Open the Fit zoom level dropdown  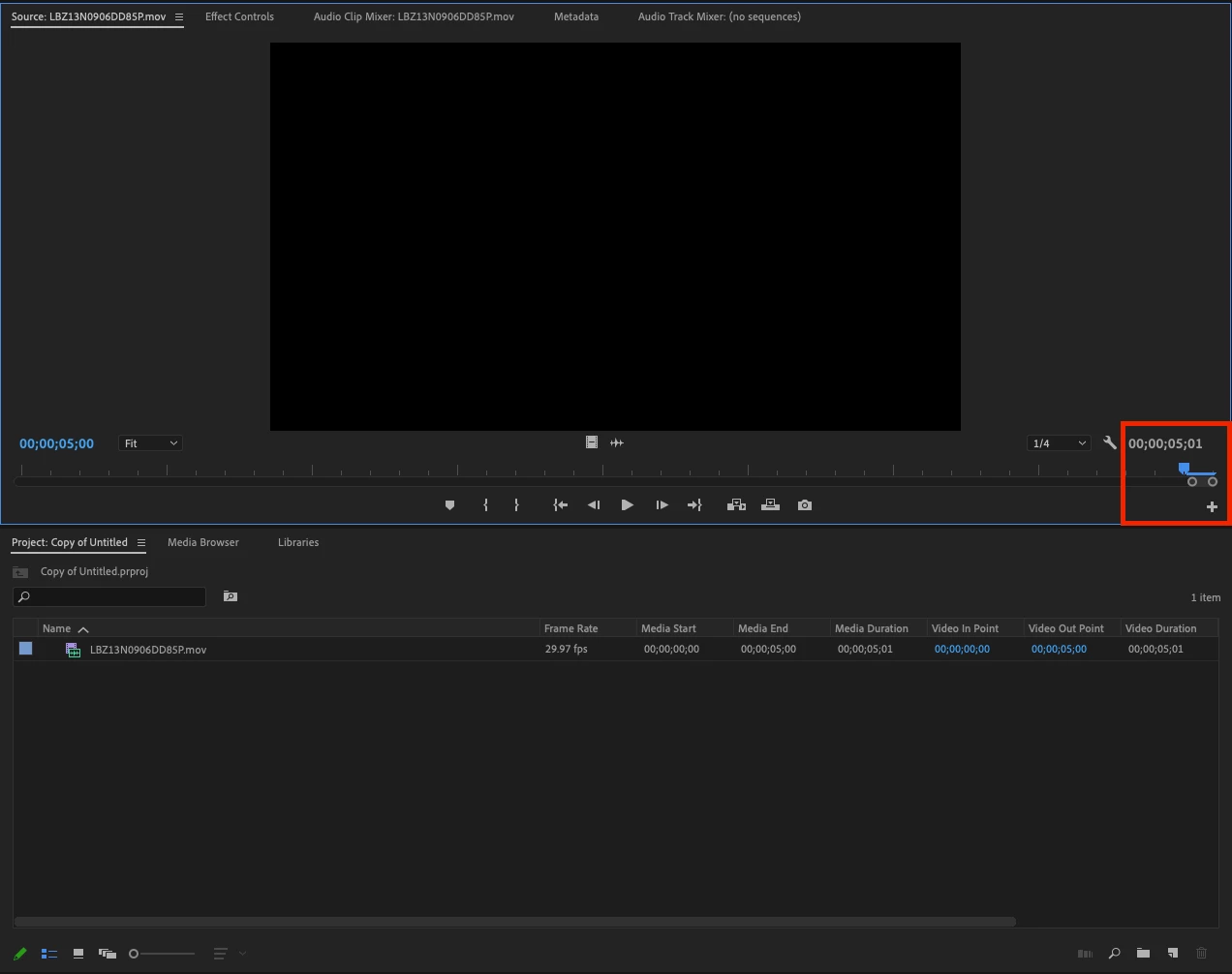150,443
